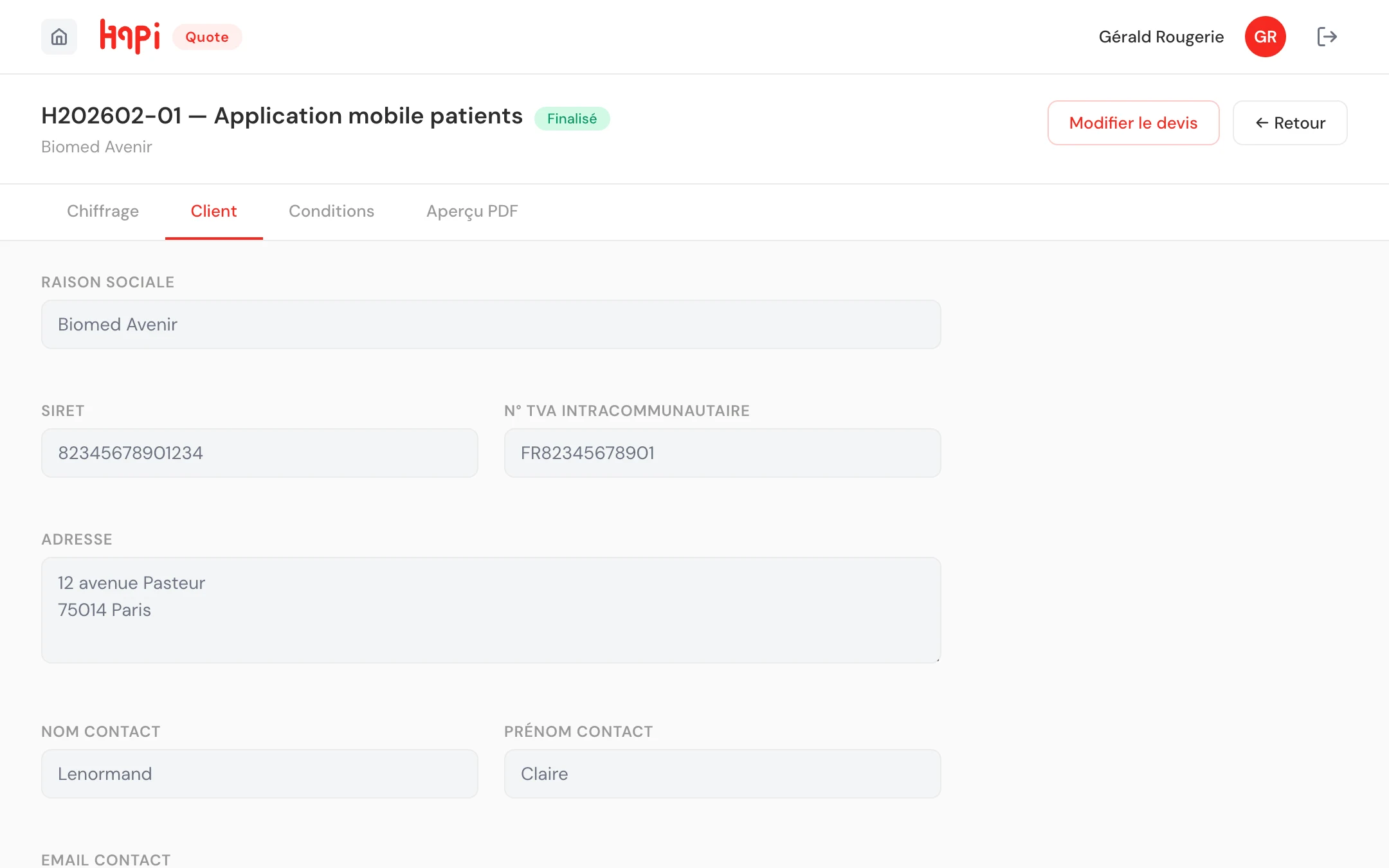Click the EMAIL CONTACT label

105,860
